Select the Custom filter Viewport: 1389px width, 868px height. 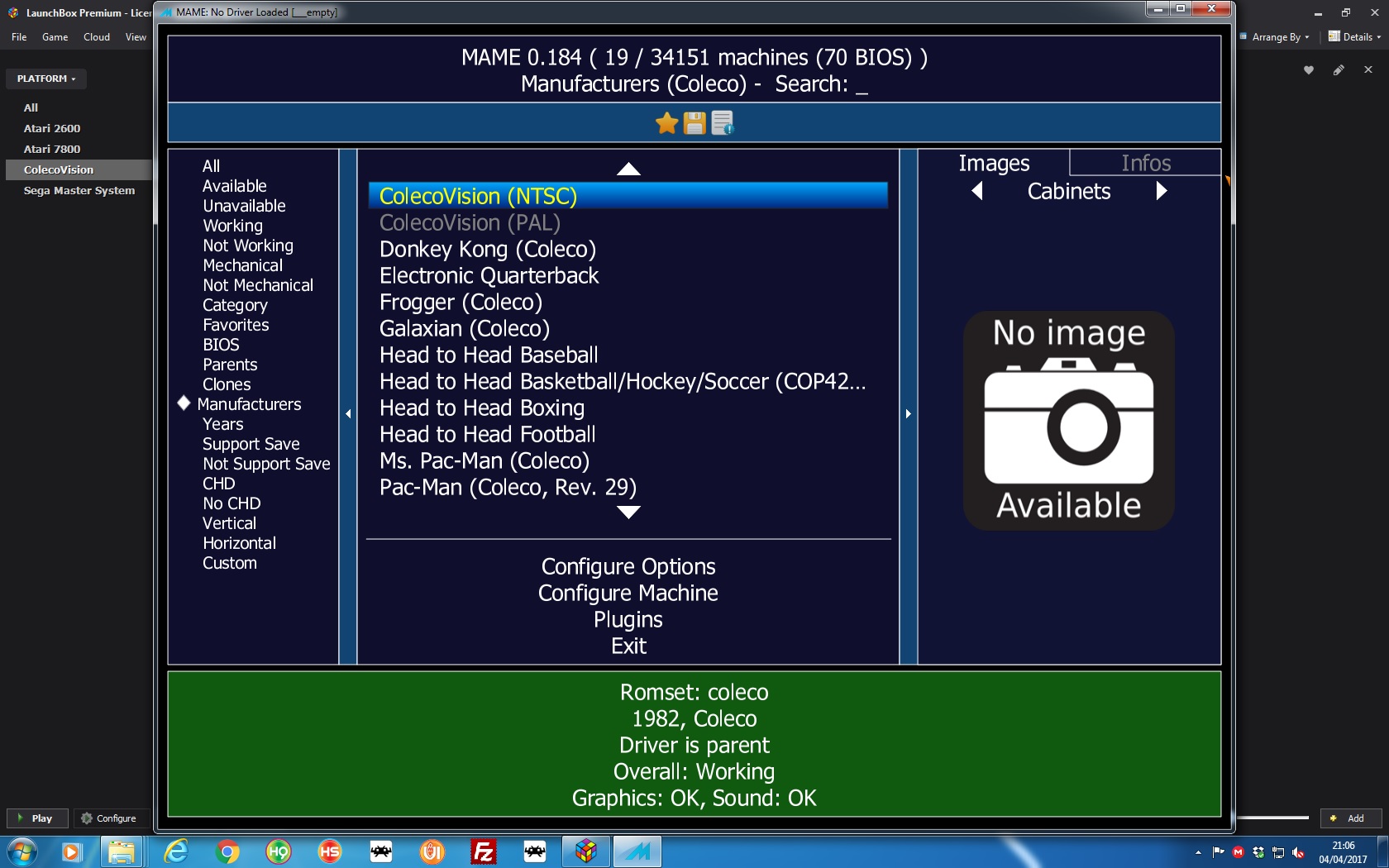pyautogui.click(x=230, y=563)
